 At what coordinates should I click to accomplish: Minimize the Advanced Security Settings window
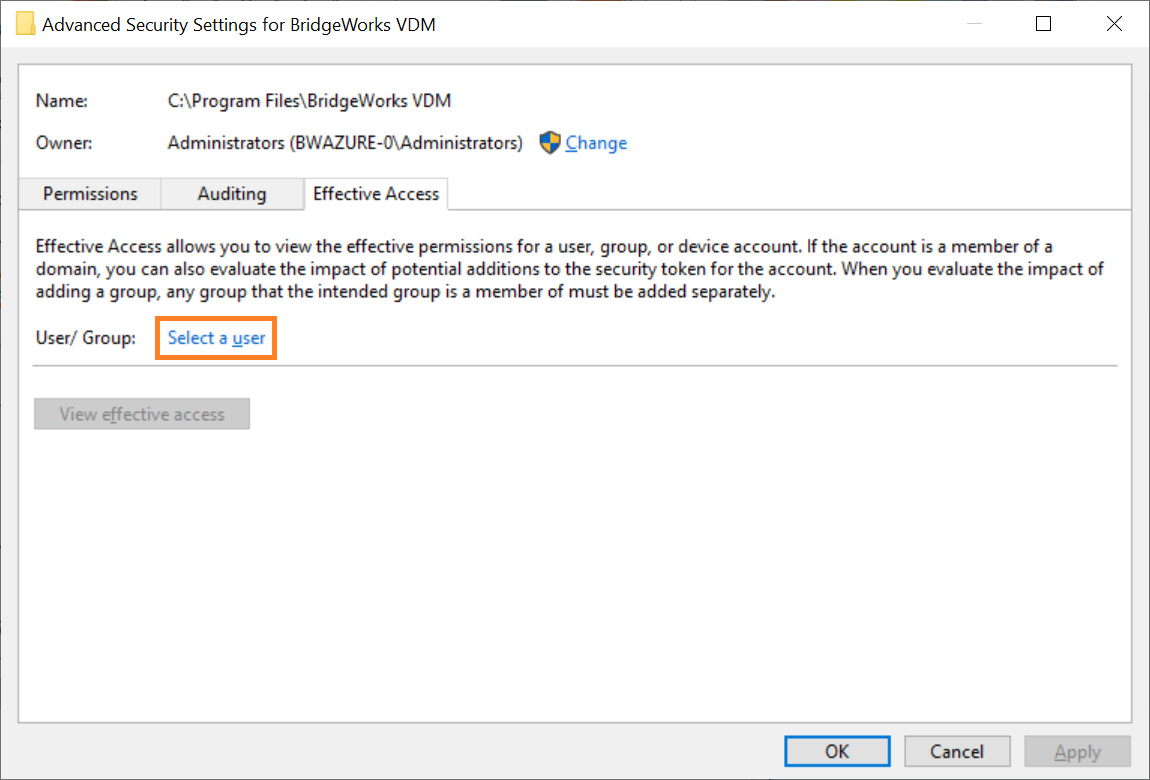pos(974,24)
